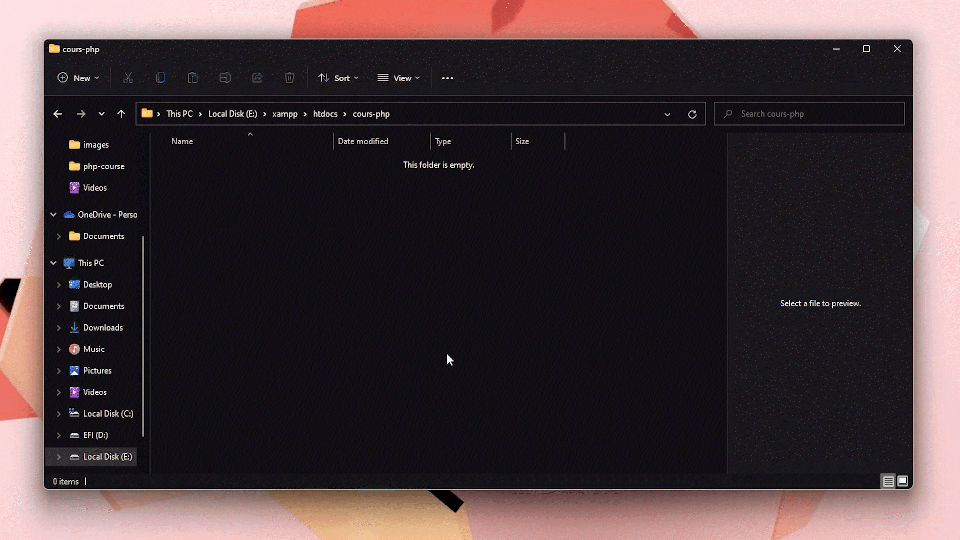Screen dimensions: 960x540
Task: Sort by the Date modified column
Action: 363,141
